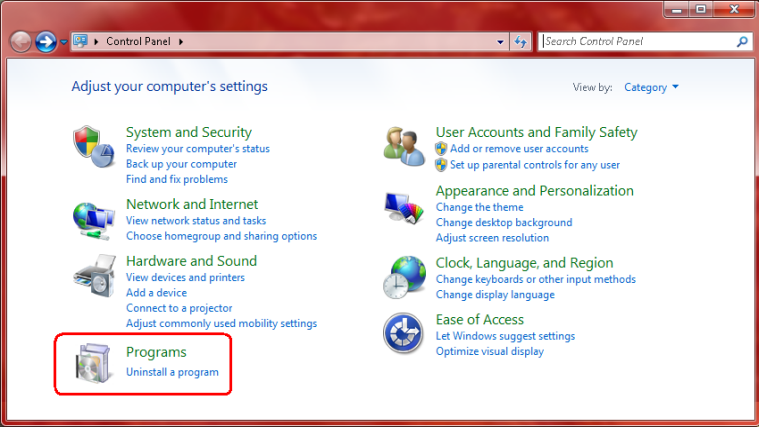The image size is (759, 427).
Task: Focus the Search Control Panel field
Action: [645, 42]
